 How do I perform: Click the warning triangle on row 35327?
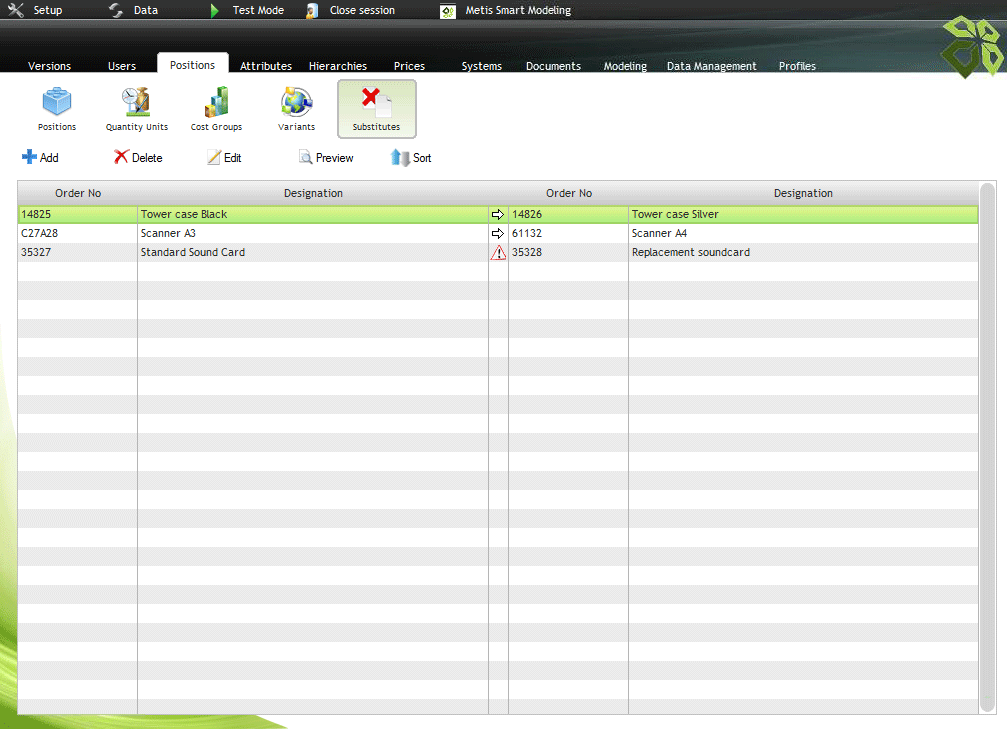tap(498, 253)
